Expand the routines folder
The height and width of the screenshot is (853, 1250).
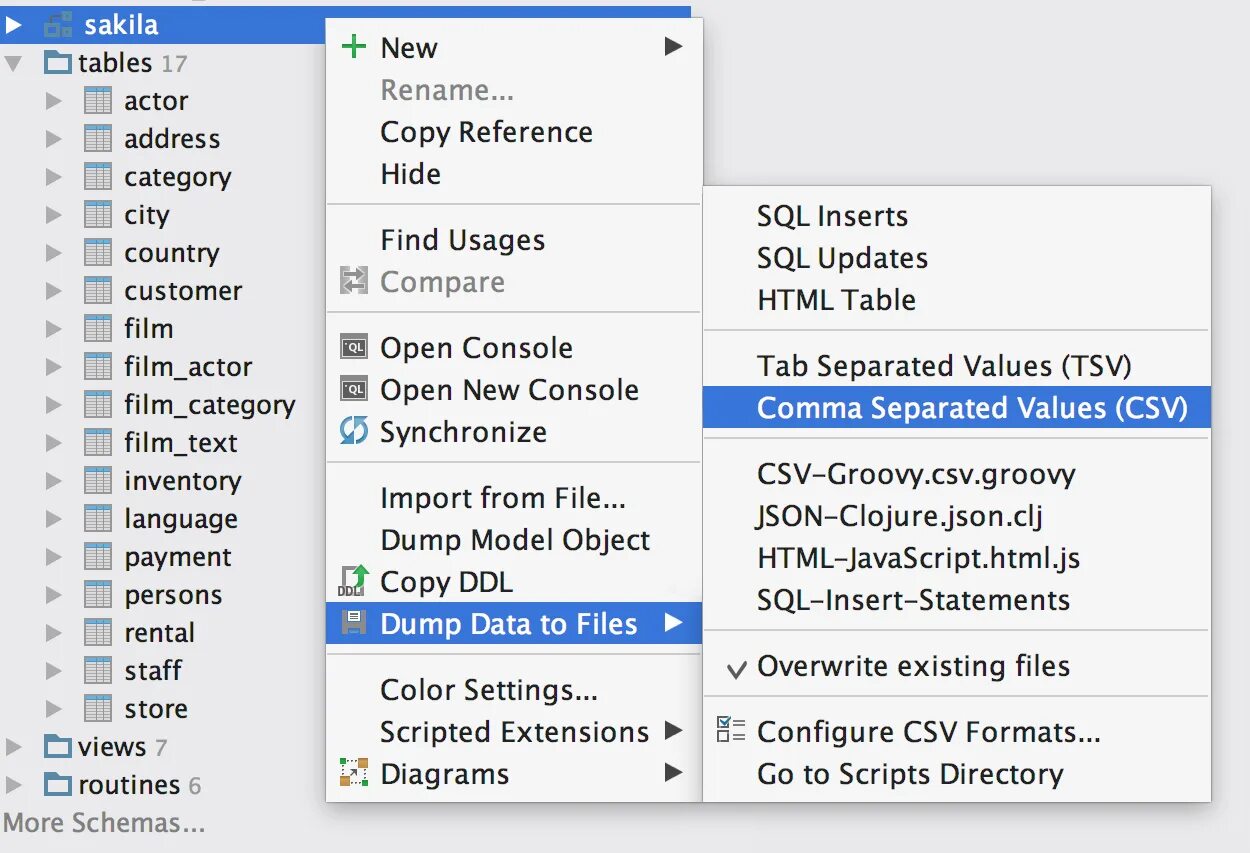(13, 785)
